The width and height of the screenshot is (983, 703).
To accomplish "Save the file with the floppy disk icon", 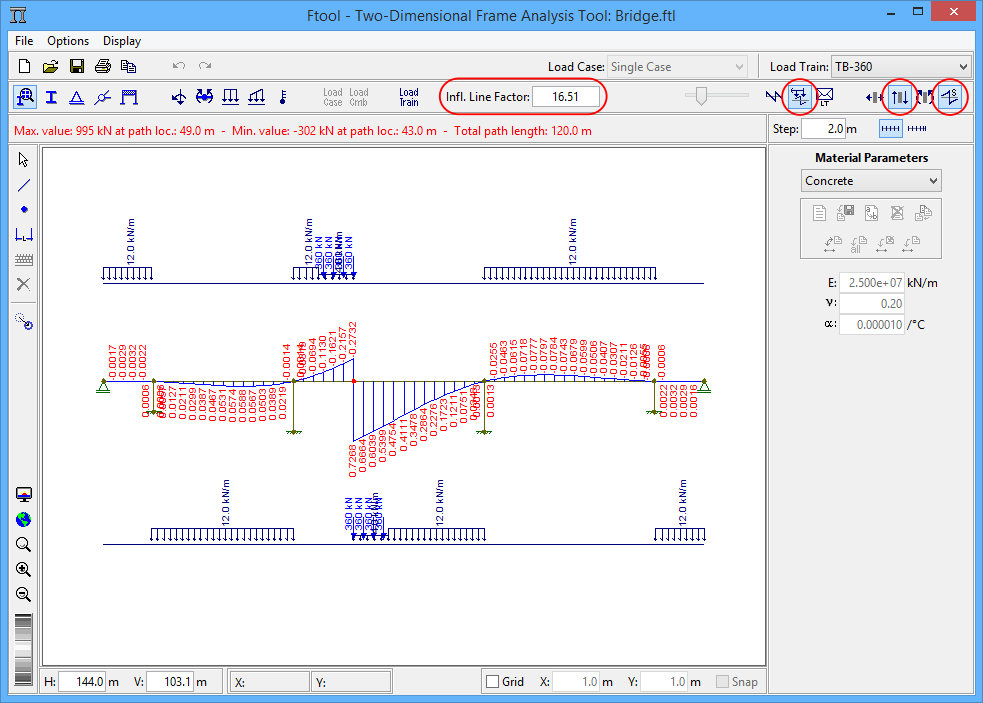I will click(x=76, y=67).
